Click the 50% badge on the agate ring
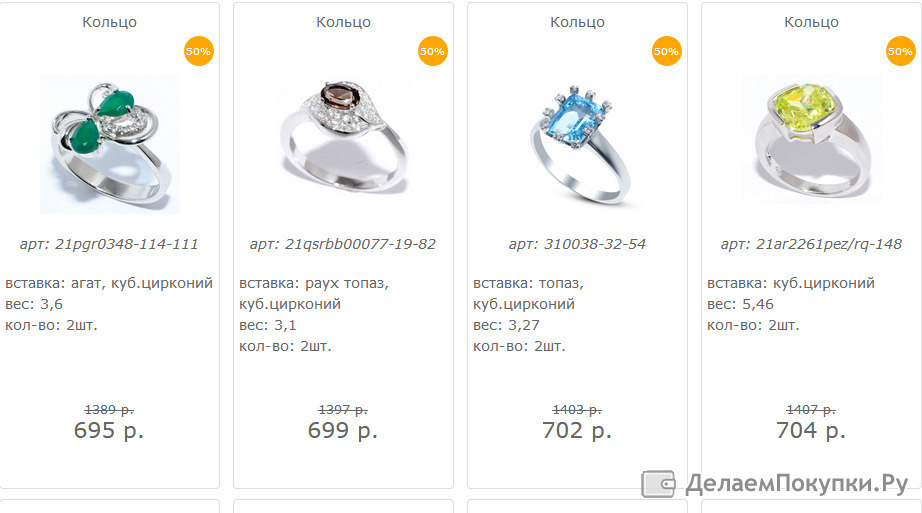This screenshot has width=922, height=513. point(198,51)
